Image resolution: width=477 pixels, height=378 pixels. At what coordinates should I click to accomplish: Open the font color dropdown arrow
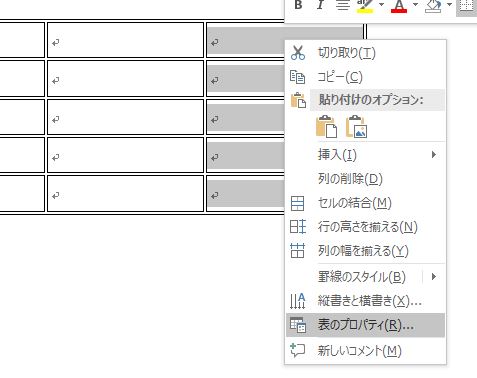tap(415, 5)
